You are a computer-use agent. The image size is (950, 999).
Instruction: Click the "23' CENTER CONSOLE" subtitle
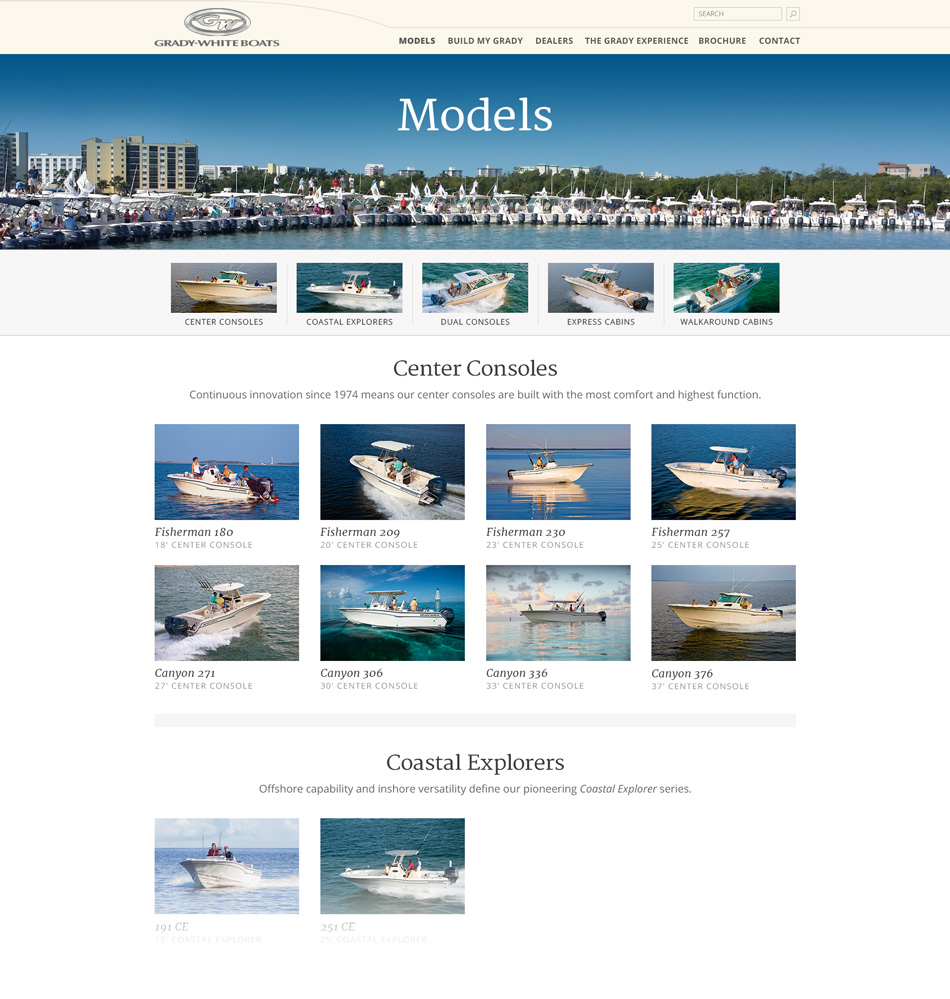click(x=535, y=545)
